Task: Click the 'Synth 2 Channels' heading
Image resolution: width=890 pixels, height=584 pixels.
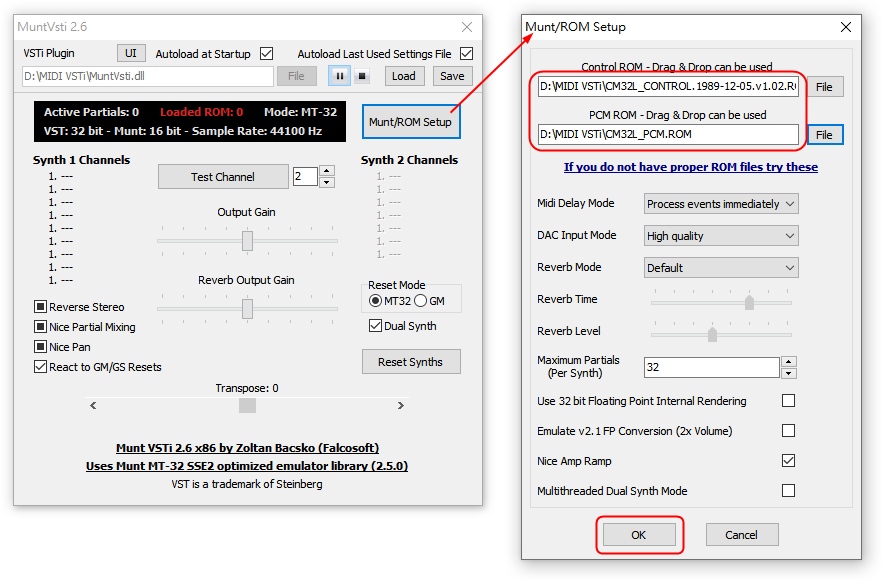Action: coord(409,159)
